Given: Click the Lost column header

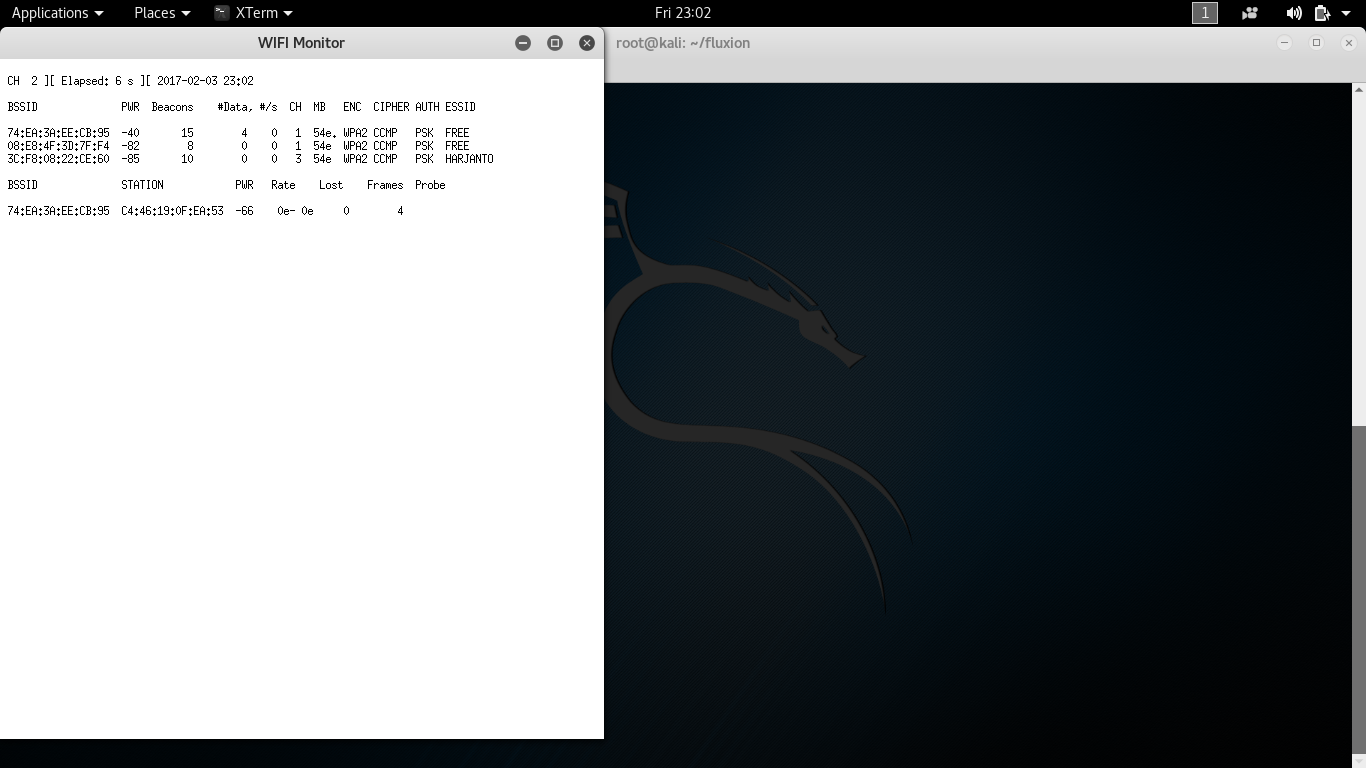Looking at the screenshot, I should point(331,185).
